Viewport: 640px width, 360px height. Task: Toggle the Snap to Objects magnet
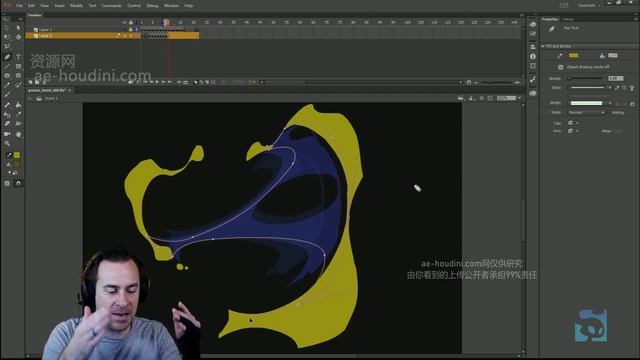[x=18, y=184]
